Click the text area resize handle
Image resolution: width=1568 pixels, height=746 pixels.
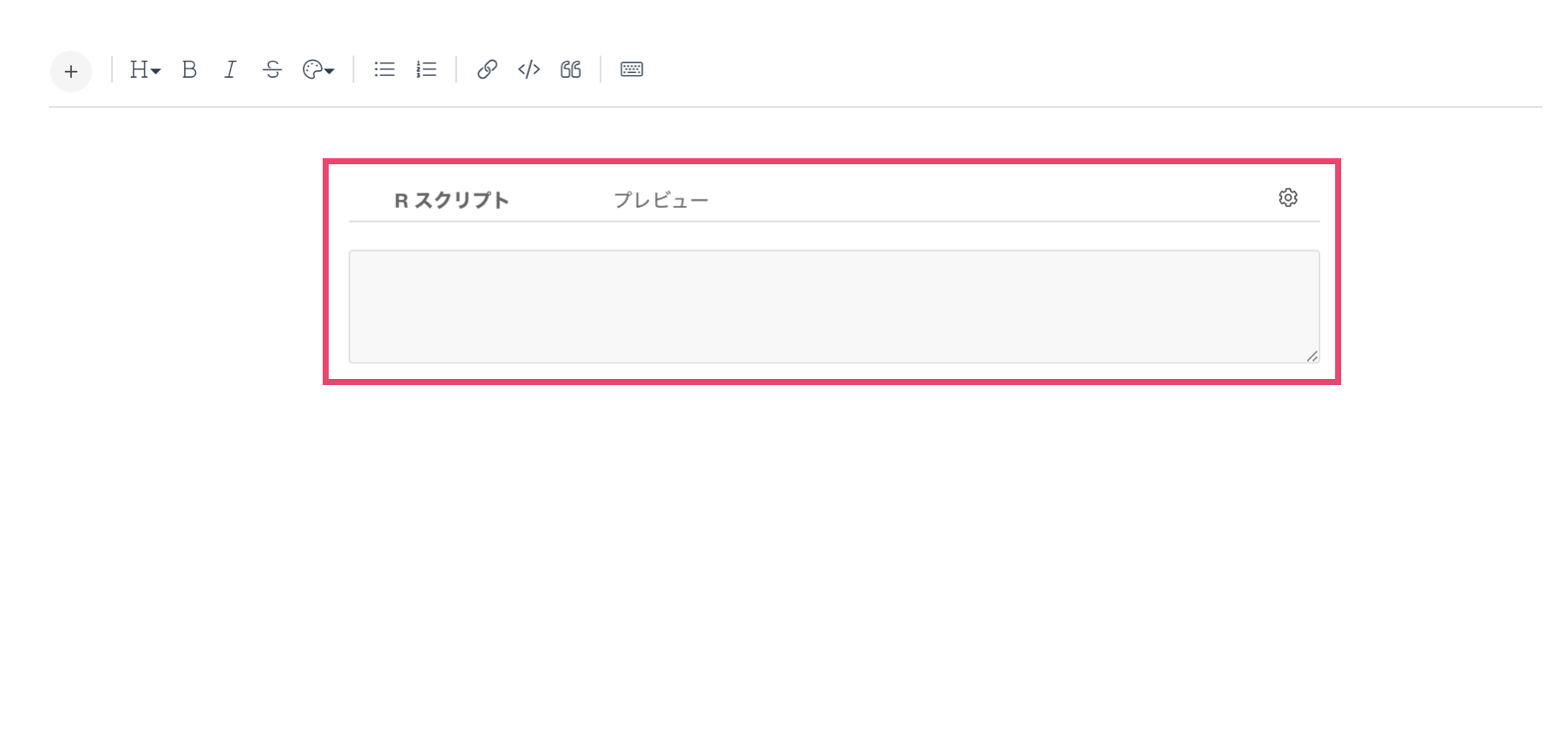pos(1312,356)
